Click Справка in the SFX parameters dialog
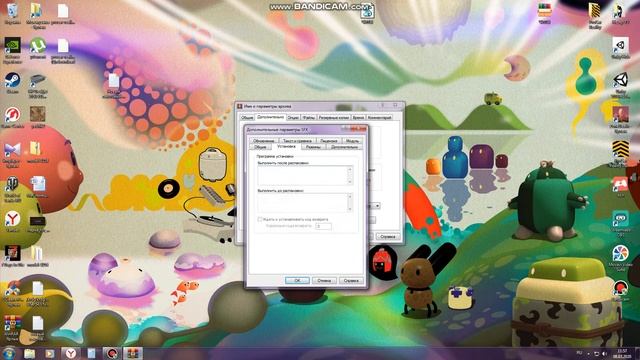640x360 pixels. pyautogui.click(x=351, y=280)
